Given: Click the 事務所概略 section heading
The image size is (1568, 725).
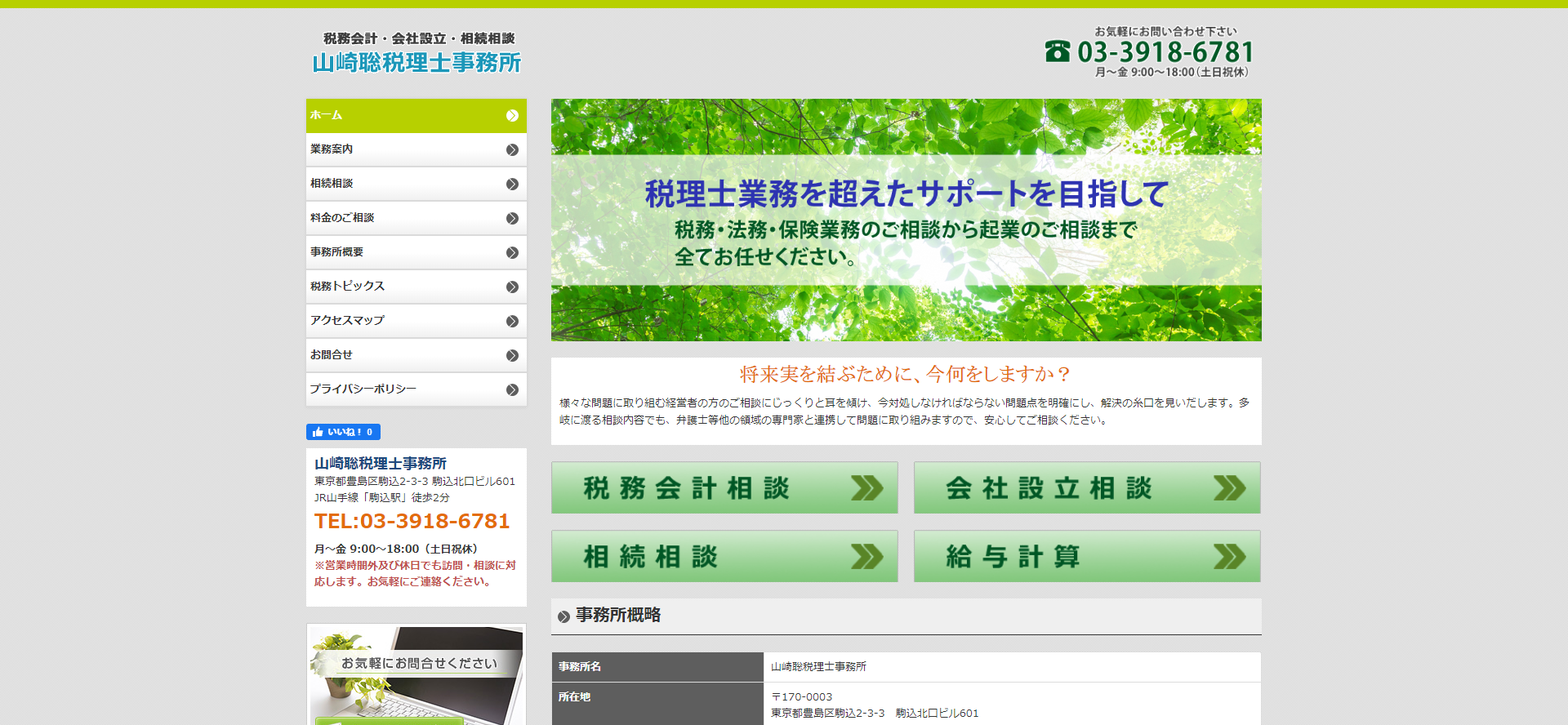Looking at the screenshot, I should coord(618,615).
